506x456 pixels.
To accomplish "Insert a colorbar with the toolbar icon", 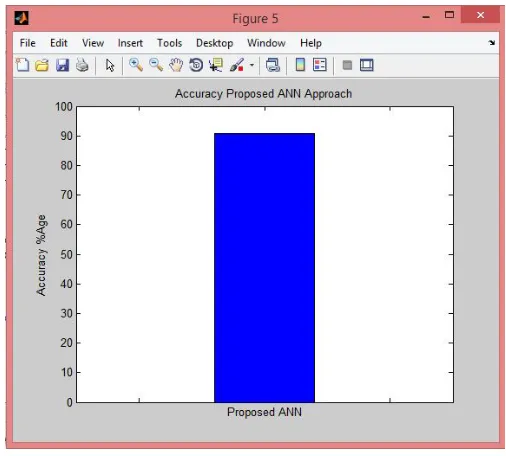I will click(x=300, y=65).
